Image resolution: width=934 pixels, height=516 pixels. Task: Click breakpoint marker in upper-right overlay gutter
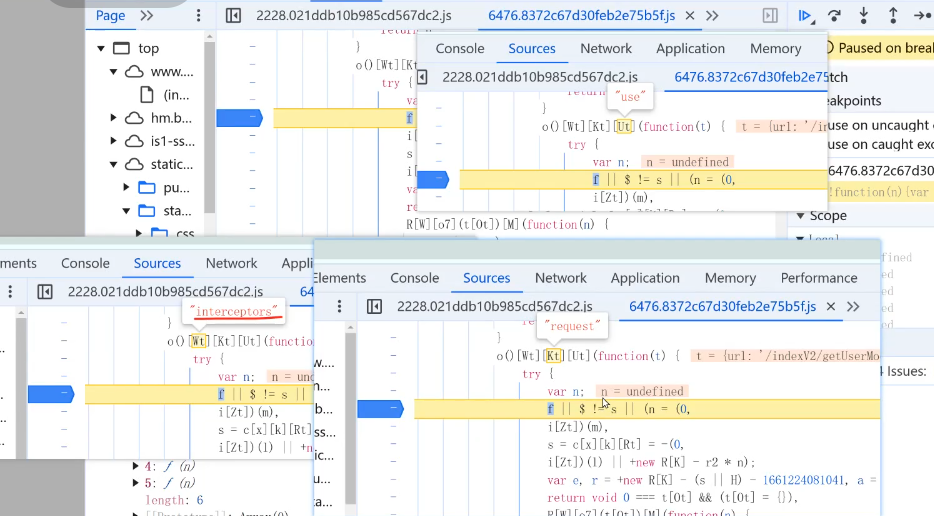click(x=433, y=179)
